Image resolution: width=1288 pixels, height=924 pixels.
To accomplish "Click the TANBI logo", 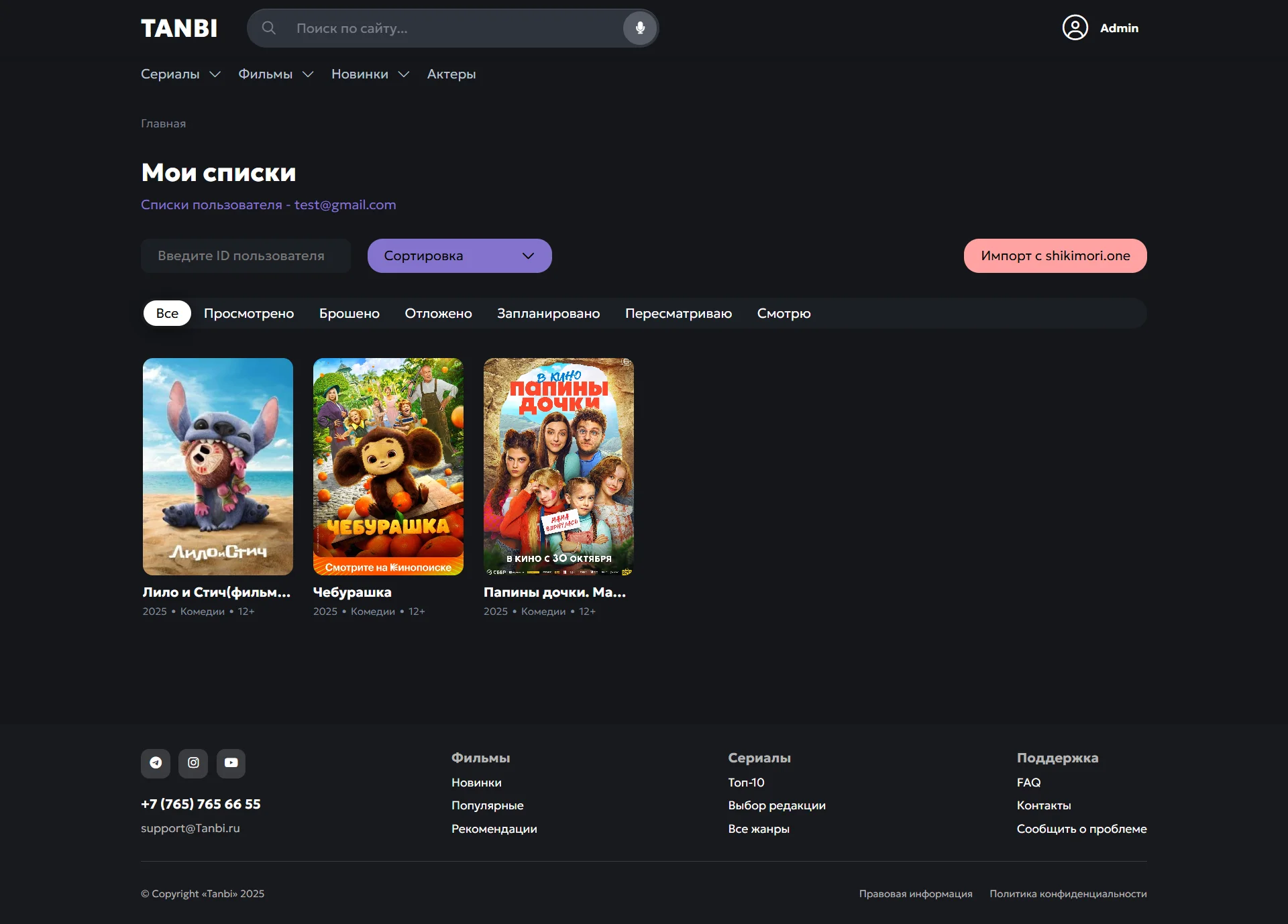I will [x=179, y=28].
